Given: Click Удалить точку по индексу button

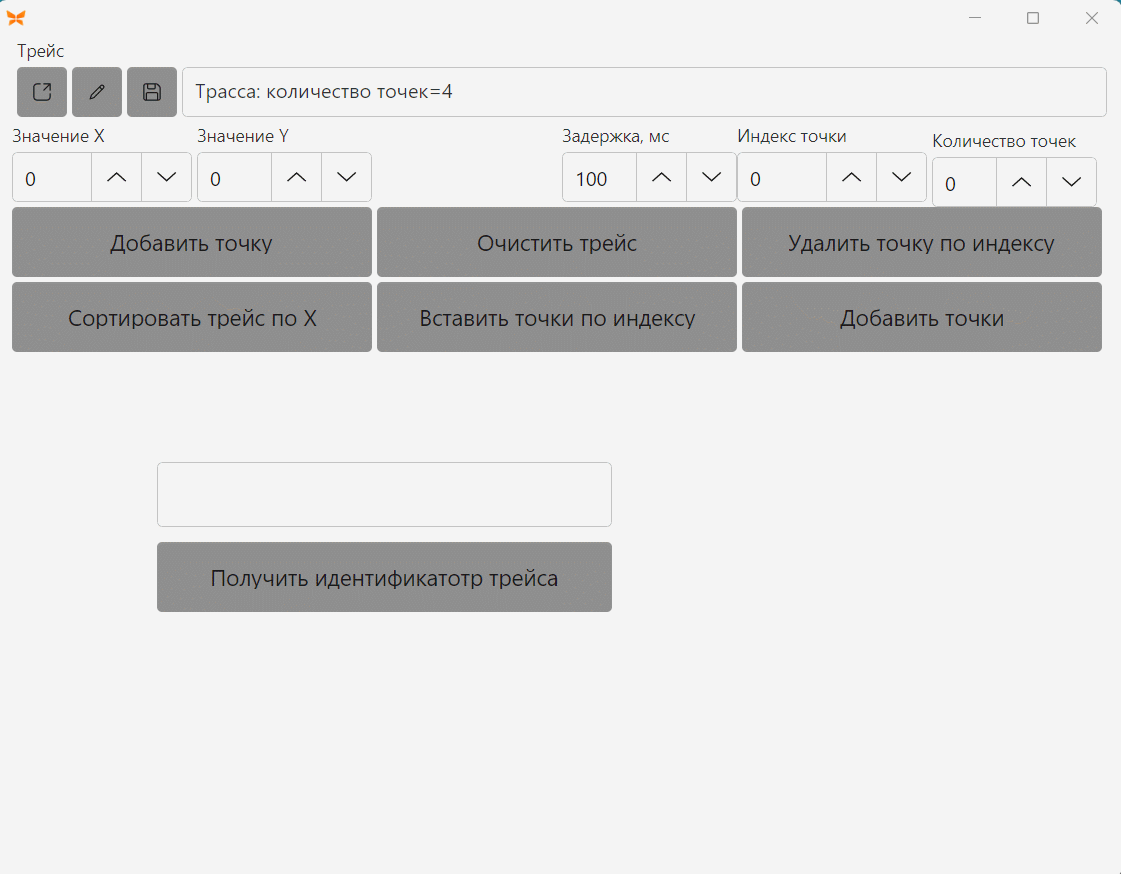Looking at the screenshot, I should pyautogui.click(x=922, y=242).
